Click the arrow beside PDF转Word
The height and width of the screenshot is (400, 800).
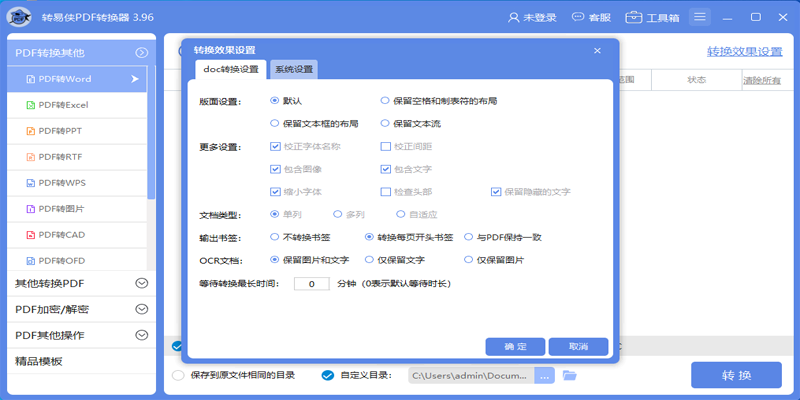pos(135,79)
